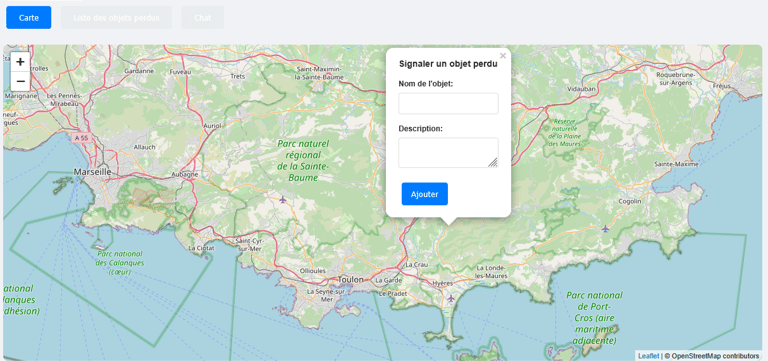Click the Trets town label
The width and height of the screenshot is (768, 361).
click(237, 76)
